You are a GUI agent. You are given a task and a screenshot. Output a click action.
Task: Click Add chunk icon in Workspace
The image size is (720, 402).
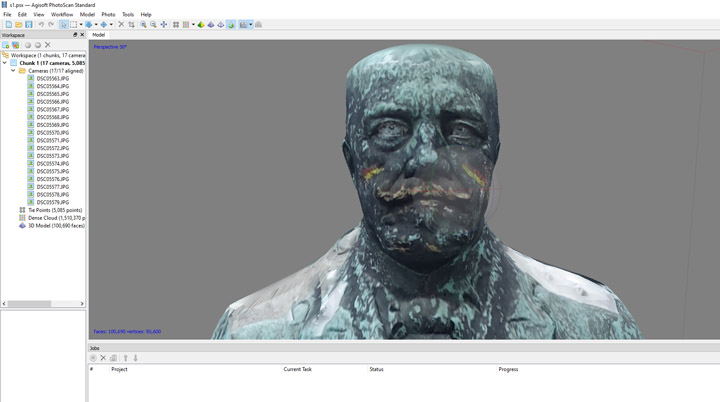pos(6,45)
